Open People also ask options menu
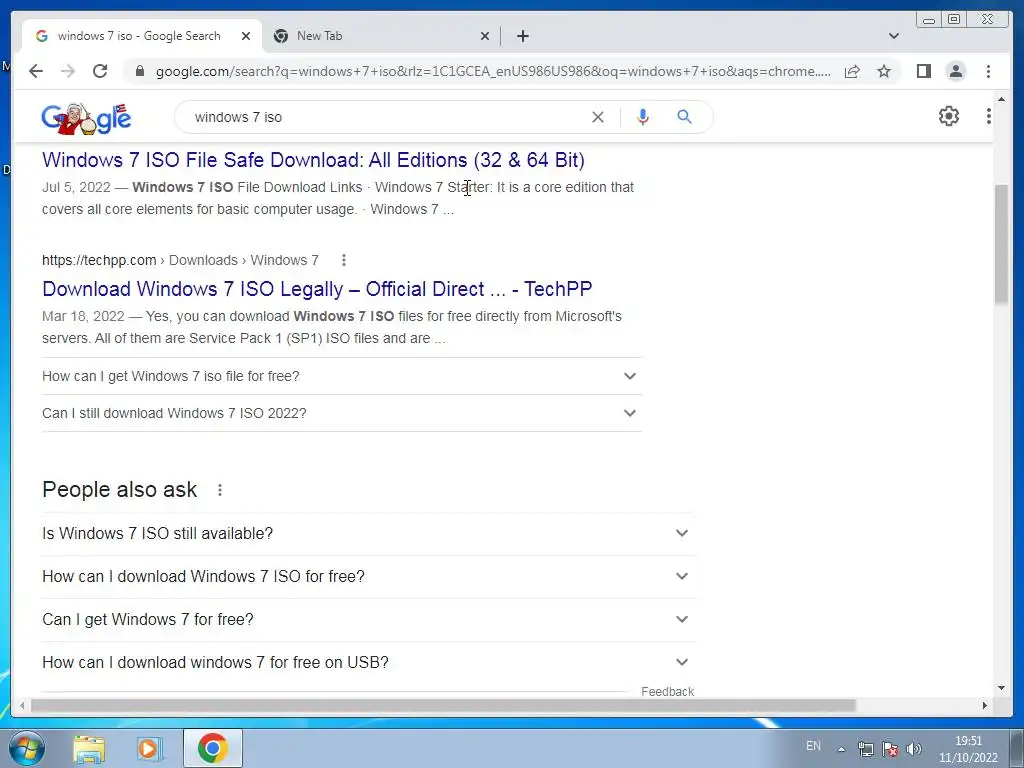The image size is (1024, 768). (x=220, y=490)
